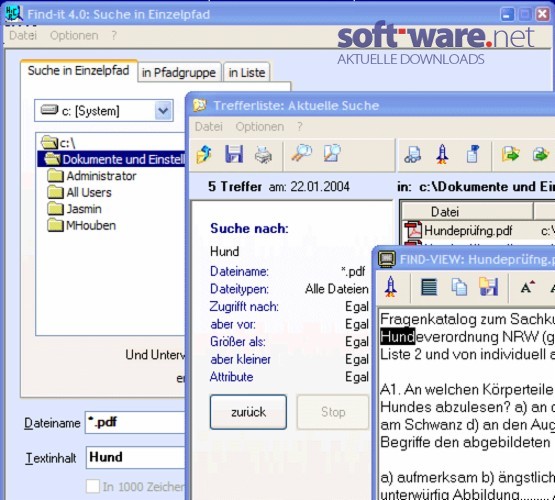Open the ? help menu in Find-it main window
555x500 pixels.
click(114, 35)
